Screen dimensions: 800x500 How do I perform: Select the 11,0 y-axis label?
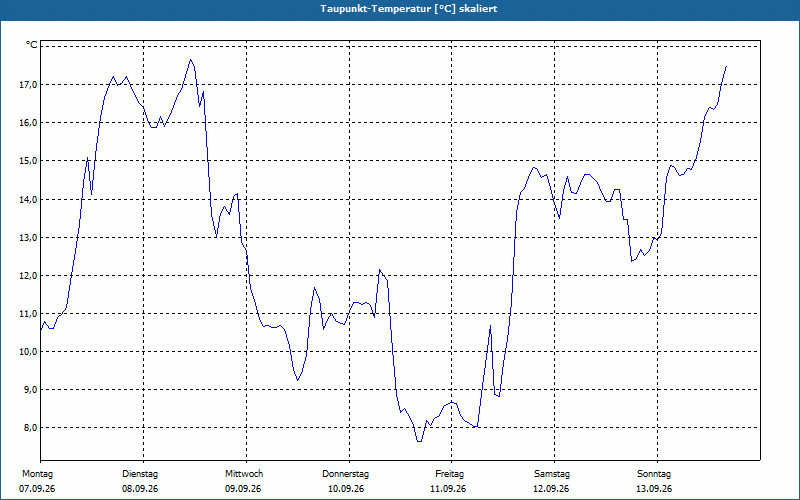[28, 314]
